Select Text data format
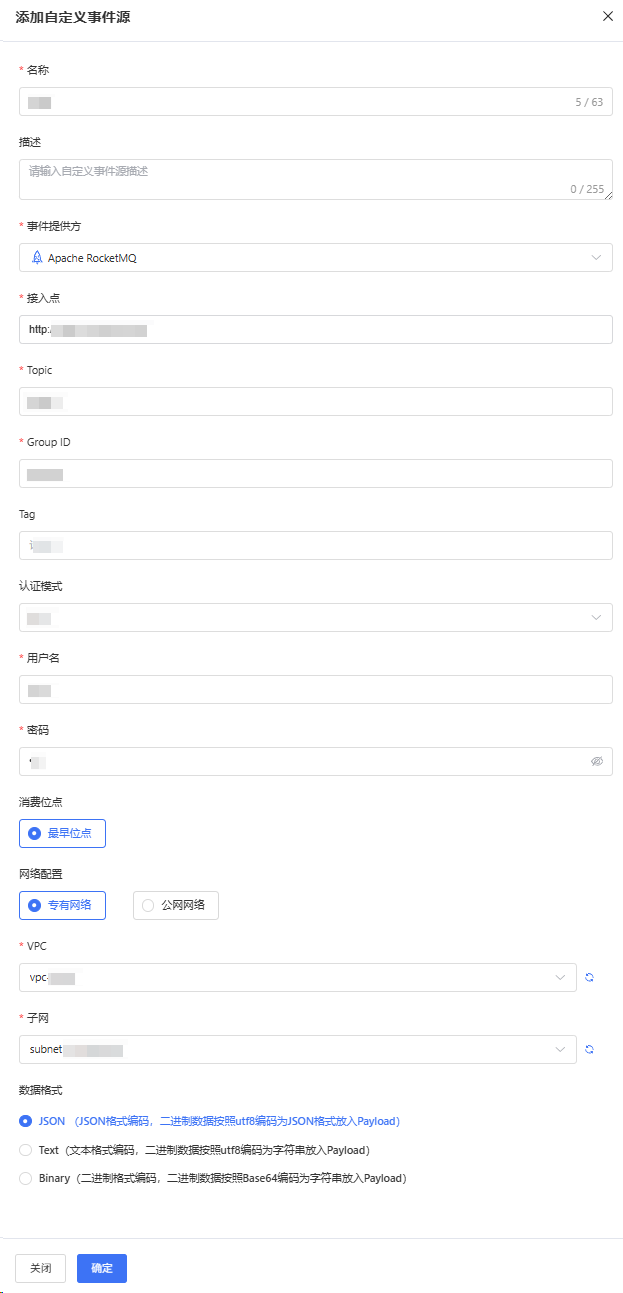 click(x=26, y=1150)
